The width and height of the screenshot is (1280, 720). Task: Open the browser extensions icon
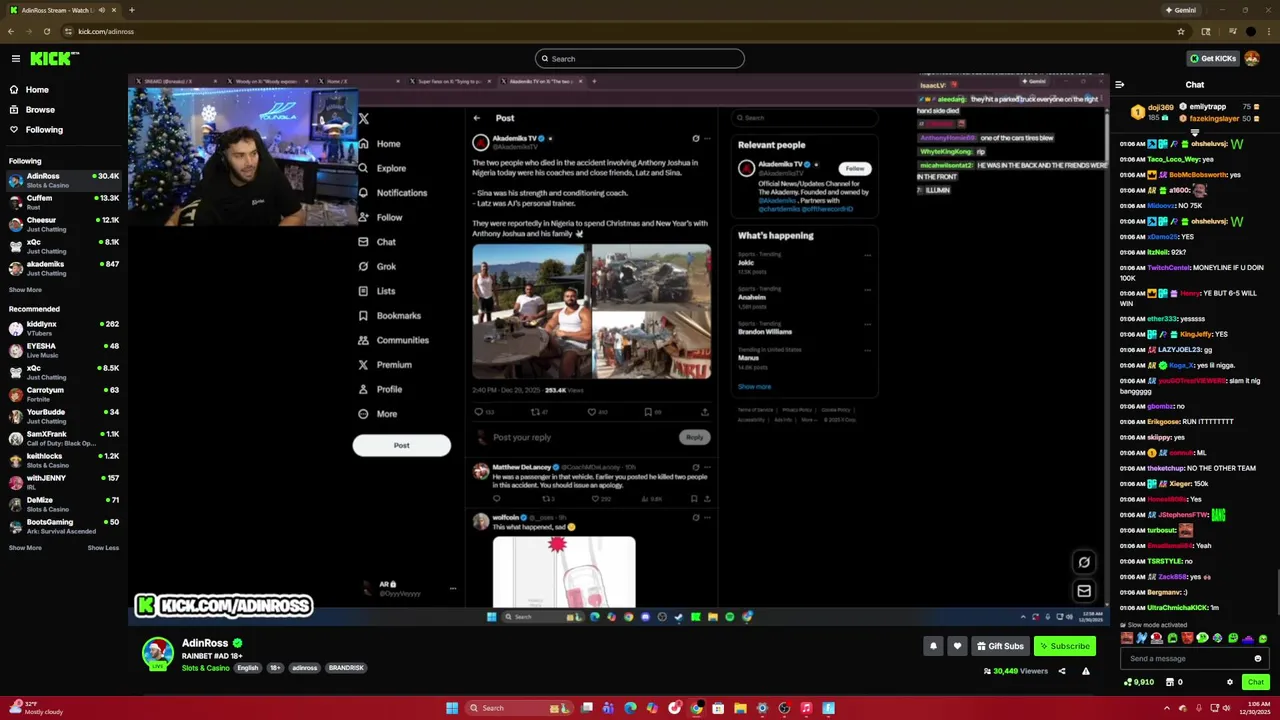[1206, 31]
